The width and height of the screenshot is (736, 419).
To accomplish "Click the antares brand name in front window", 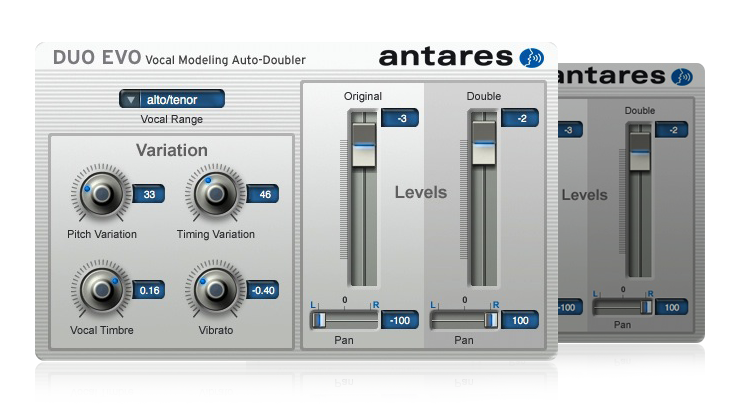I will (445, 57).
